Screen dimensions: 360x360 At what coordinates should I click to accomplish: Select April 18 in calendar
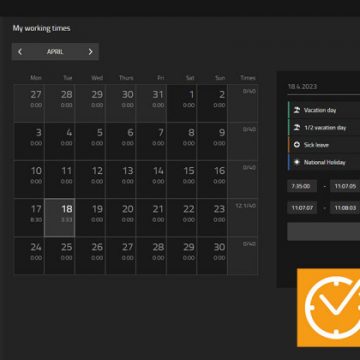tap(60, 218)
